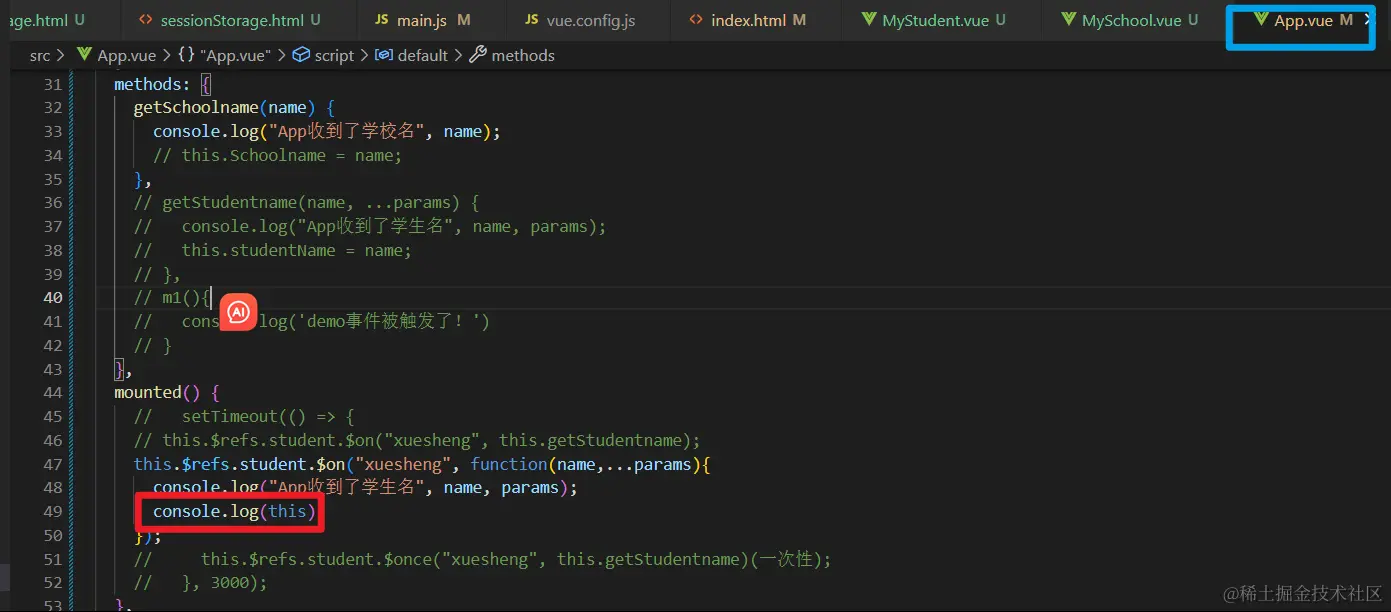Click the 'mounted() {' hook line
This screenshot has width=1391, height=612.
click(x=166, y=392)
